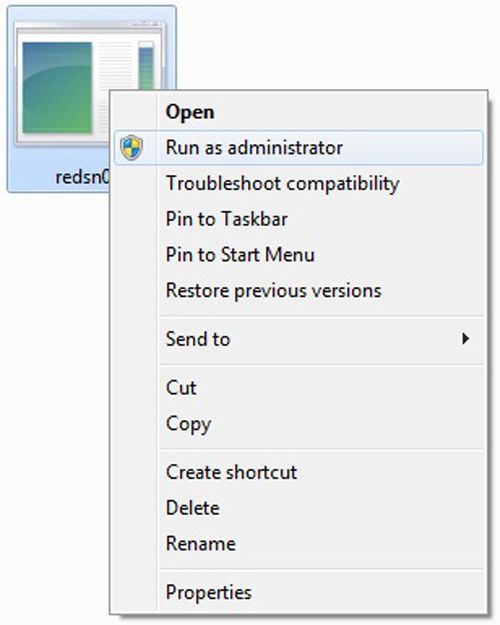Expand the Send to submenu arrow
Image resolution: width=500 pixels, height=625 pixels.
[x=465, y=339]
